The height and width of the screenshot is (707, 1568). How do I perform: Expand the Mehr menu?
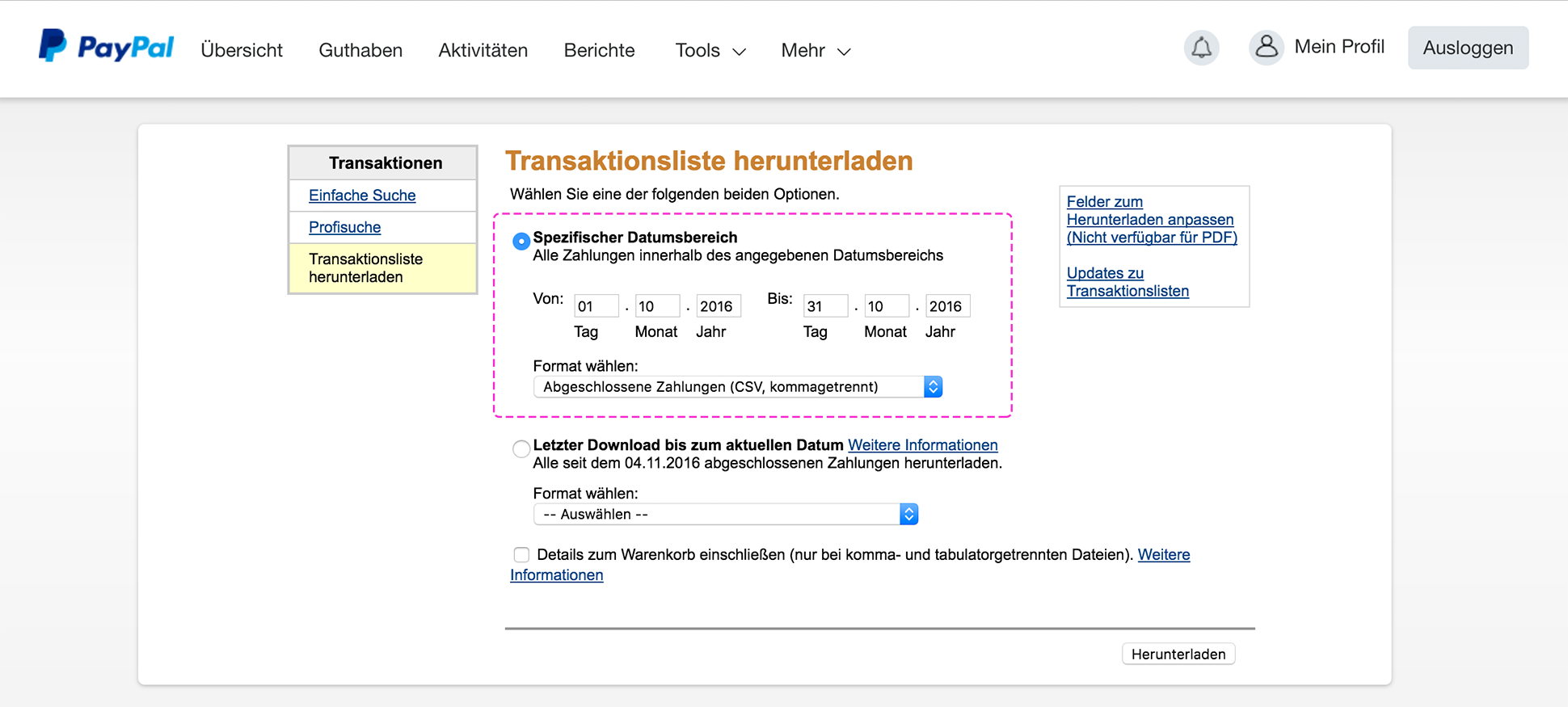(x=816, y=50)
